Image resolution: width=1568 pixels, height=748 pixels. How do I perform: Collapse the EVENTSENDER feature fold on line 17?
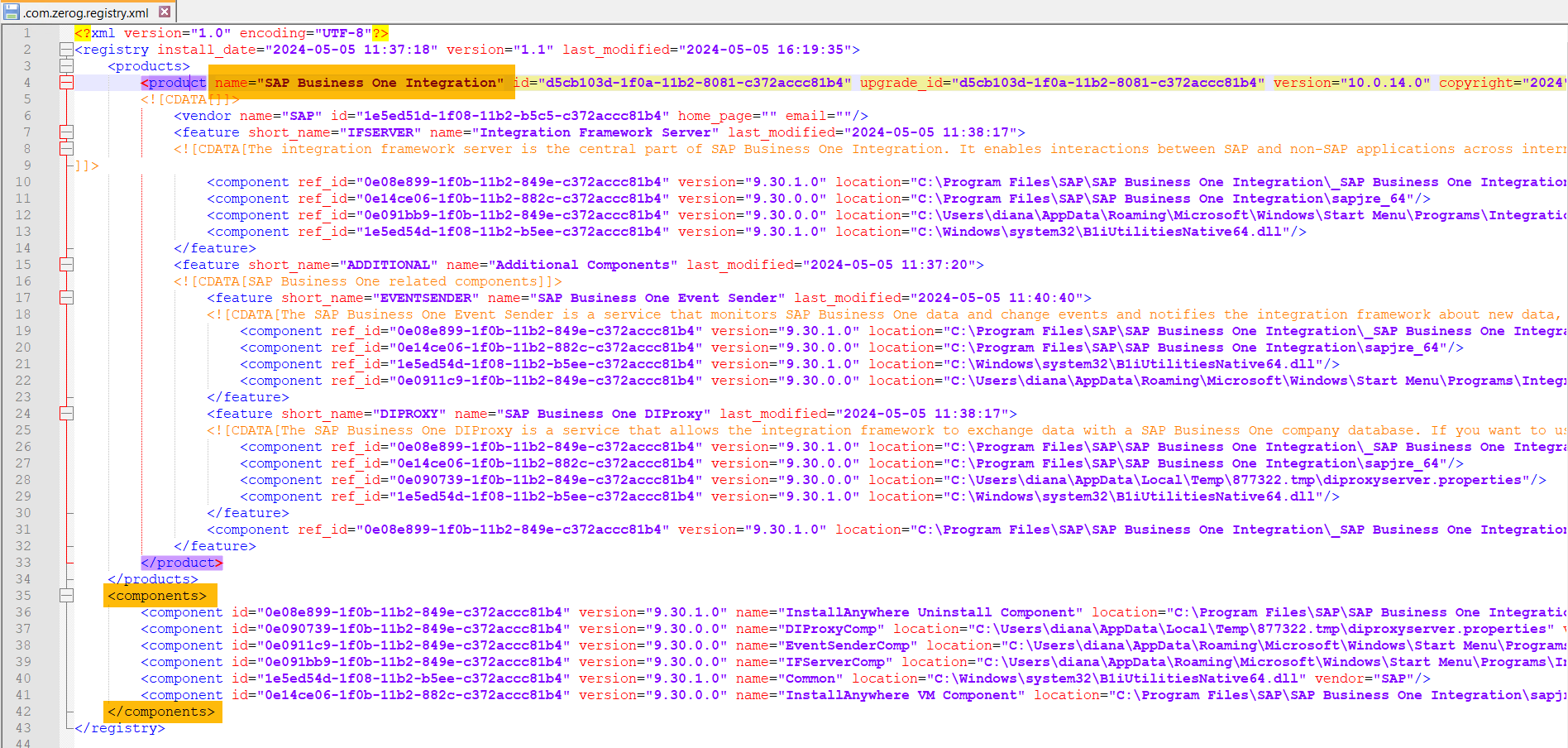click(x=66, y=298)
